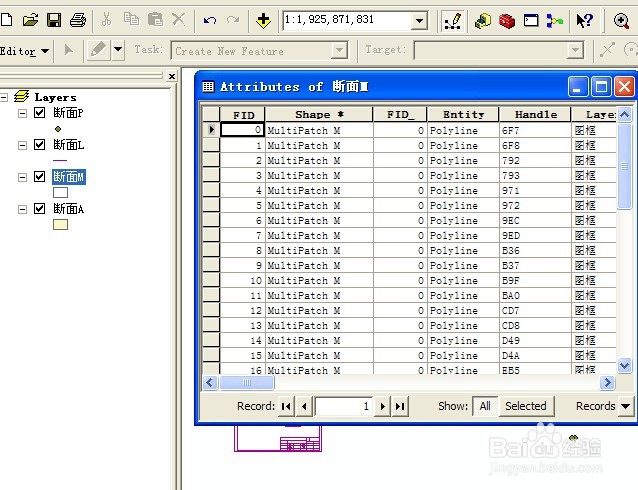Open the Editor menu dropdown
Screen dimensions: 638x490
tap(24, 51)
